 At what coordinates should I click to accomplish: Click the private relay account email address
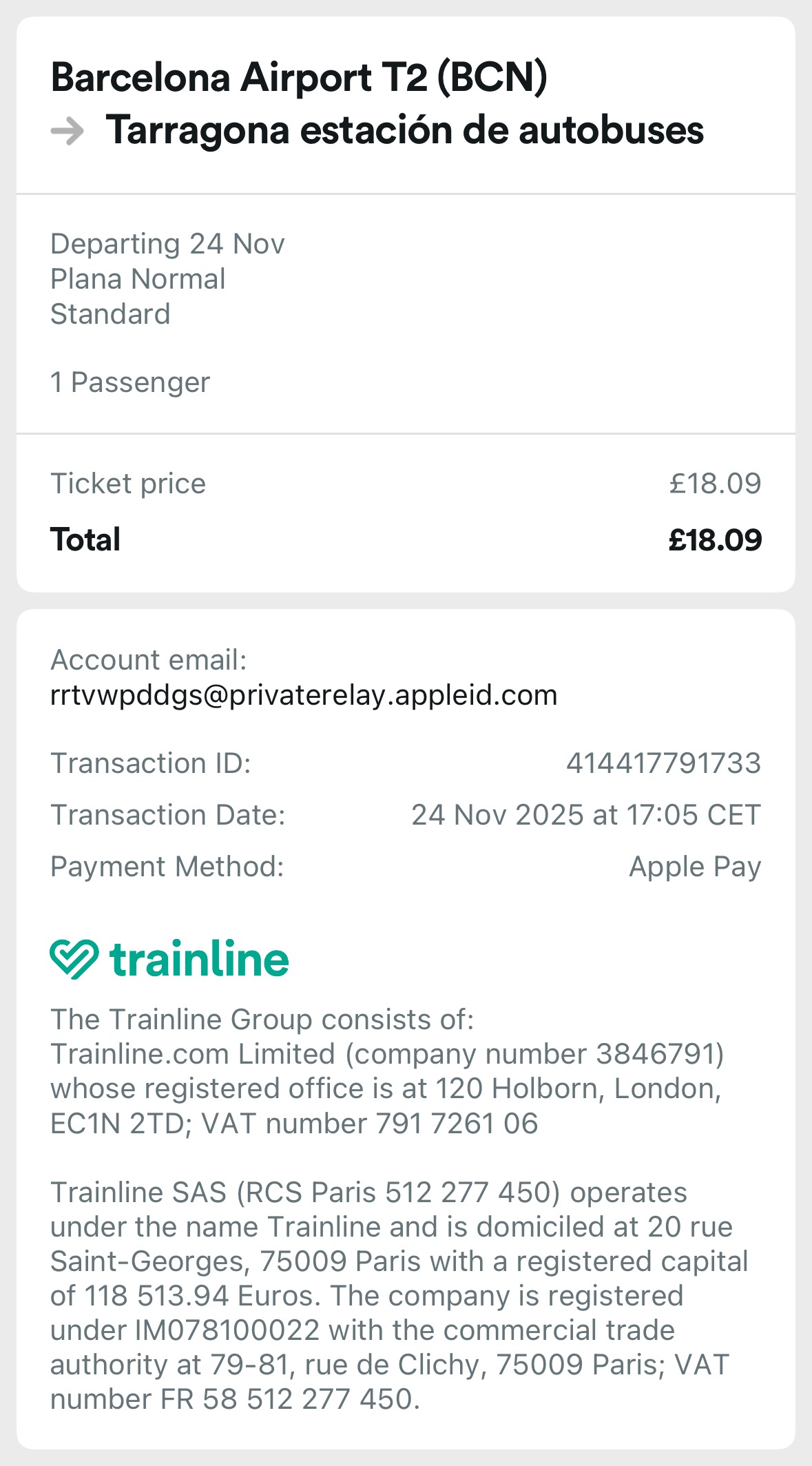[x=304, y=695]
